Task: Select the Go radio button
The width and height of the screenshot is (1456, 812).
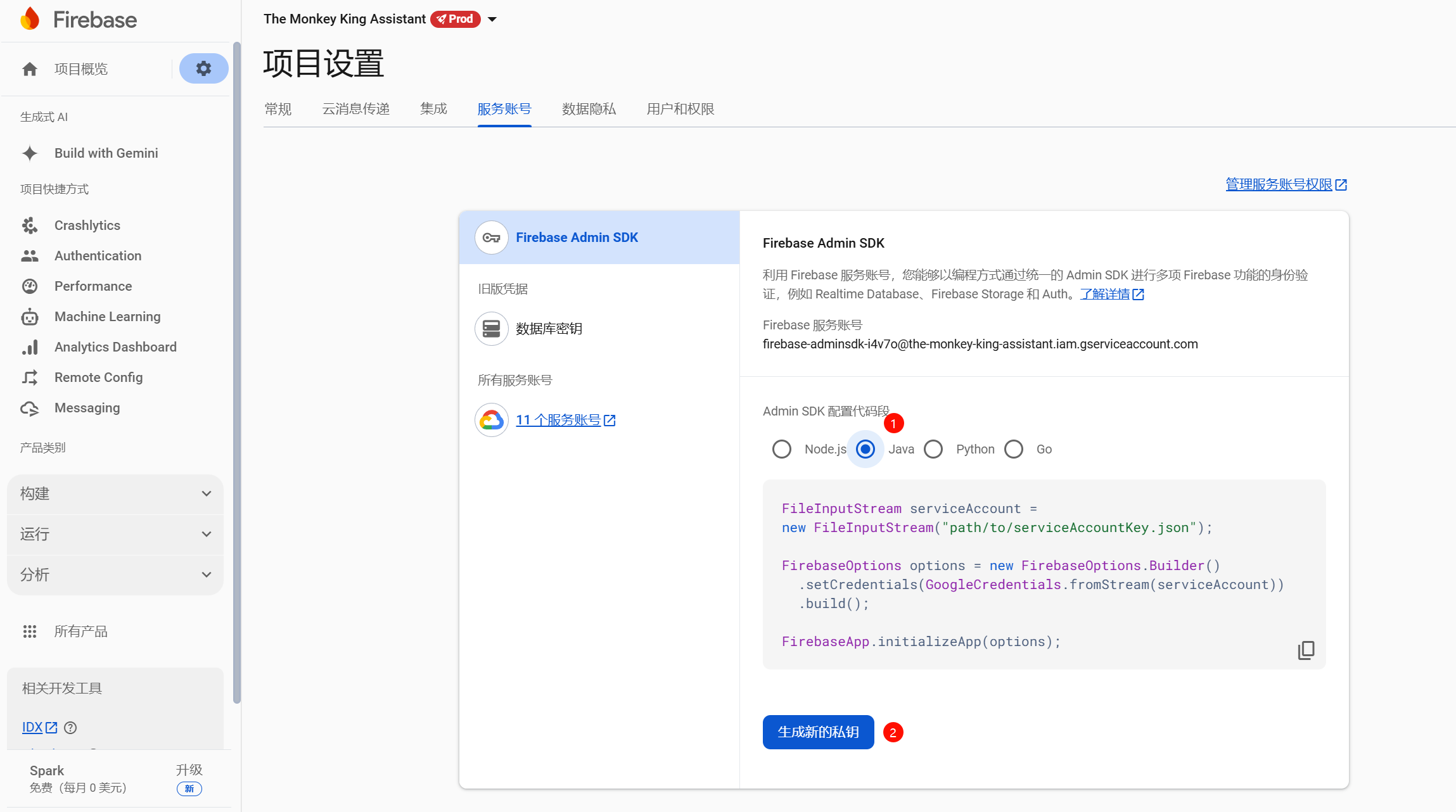Action: [x=1014, y=449]
